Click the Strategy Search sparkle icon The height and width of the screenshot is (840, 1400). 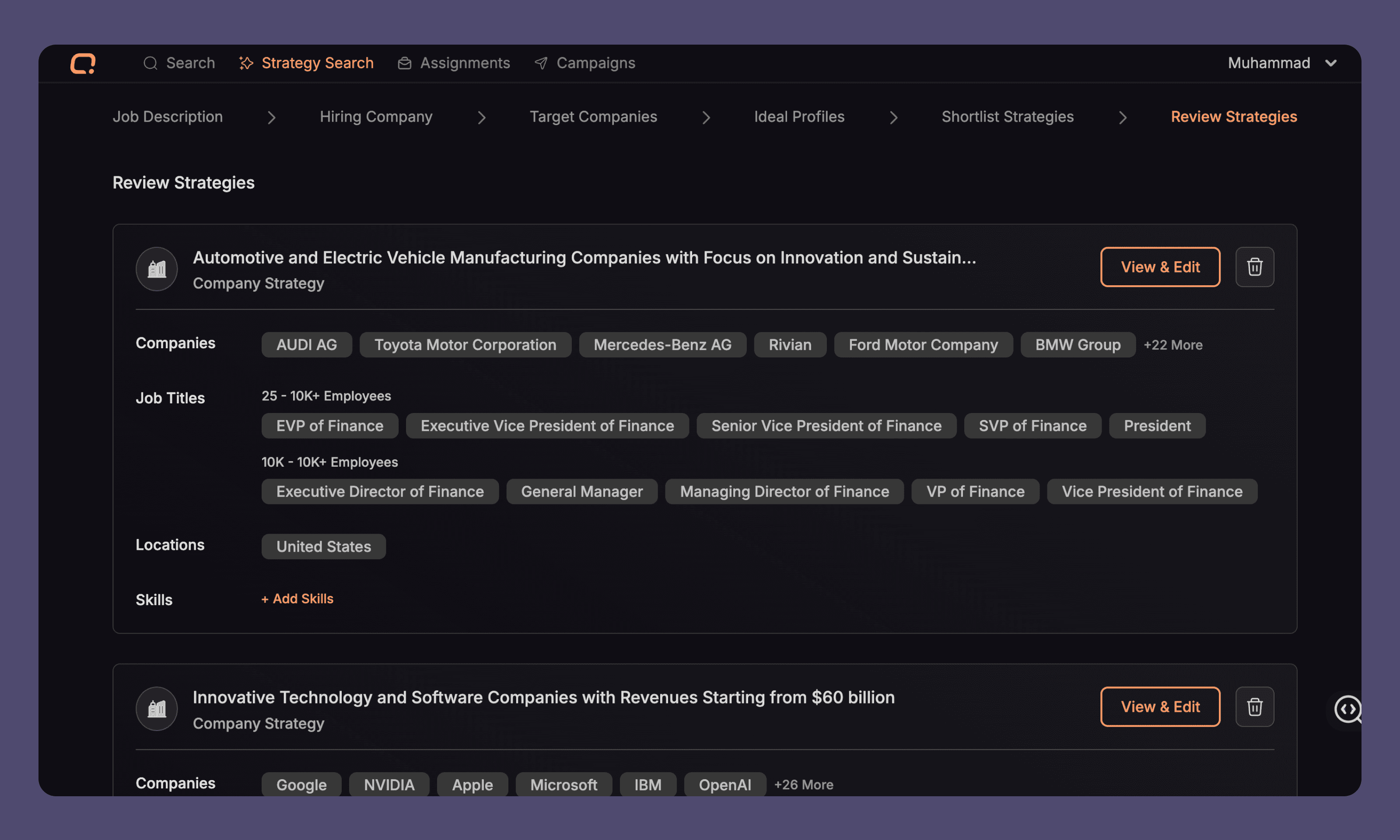click(245, 63)
